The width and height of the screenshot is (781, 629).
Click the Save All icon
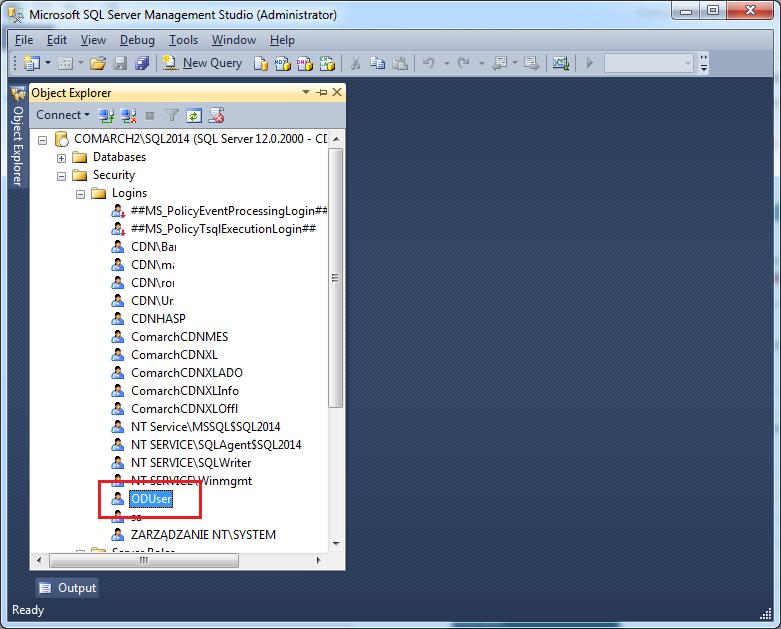142,63
